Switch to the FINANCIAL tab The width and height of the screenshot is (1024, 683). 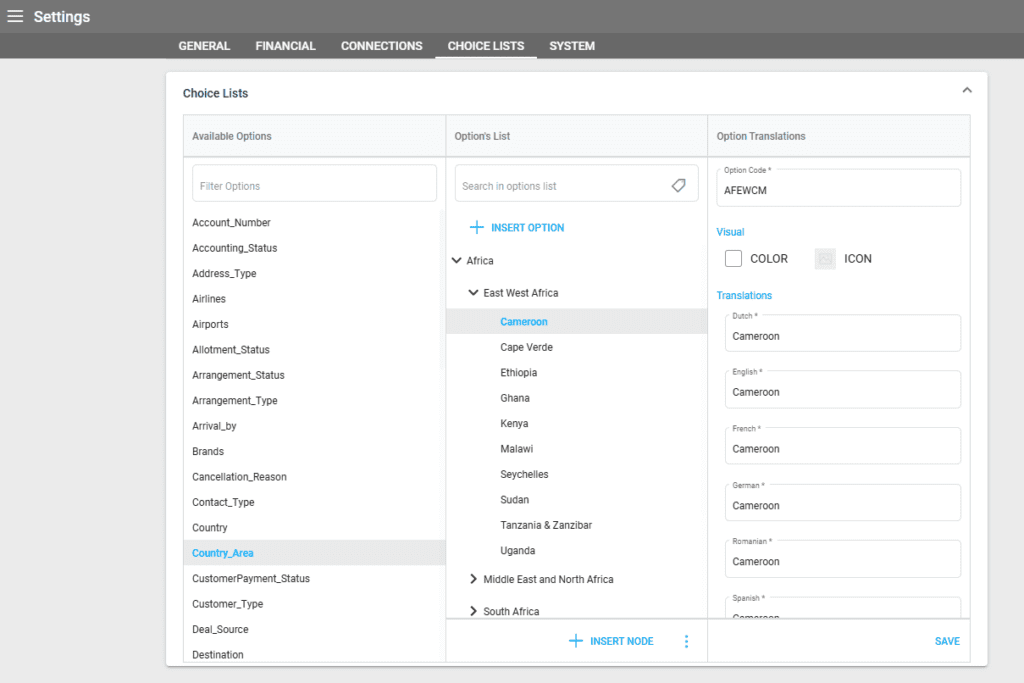[285, 46]
